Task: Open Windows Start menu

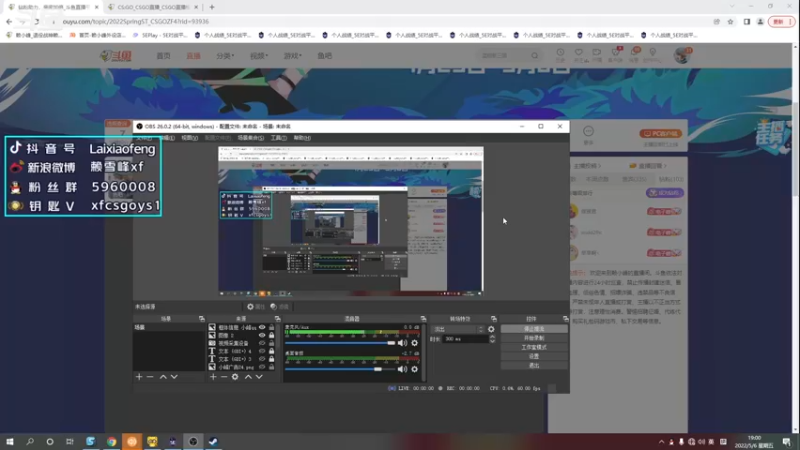Action: point(9,441)
